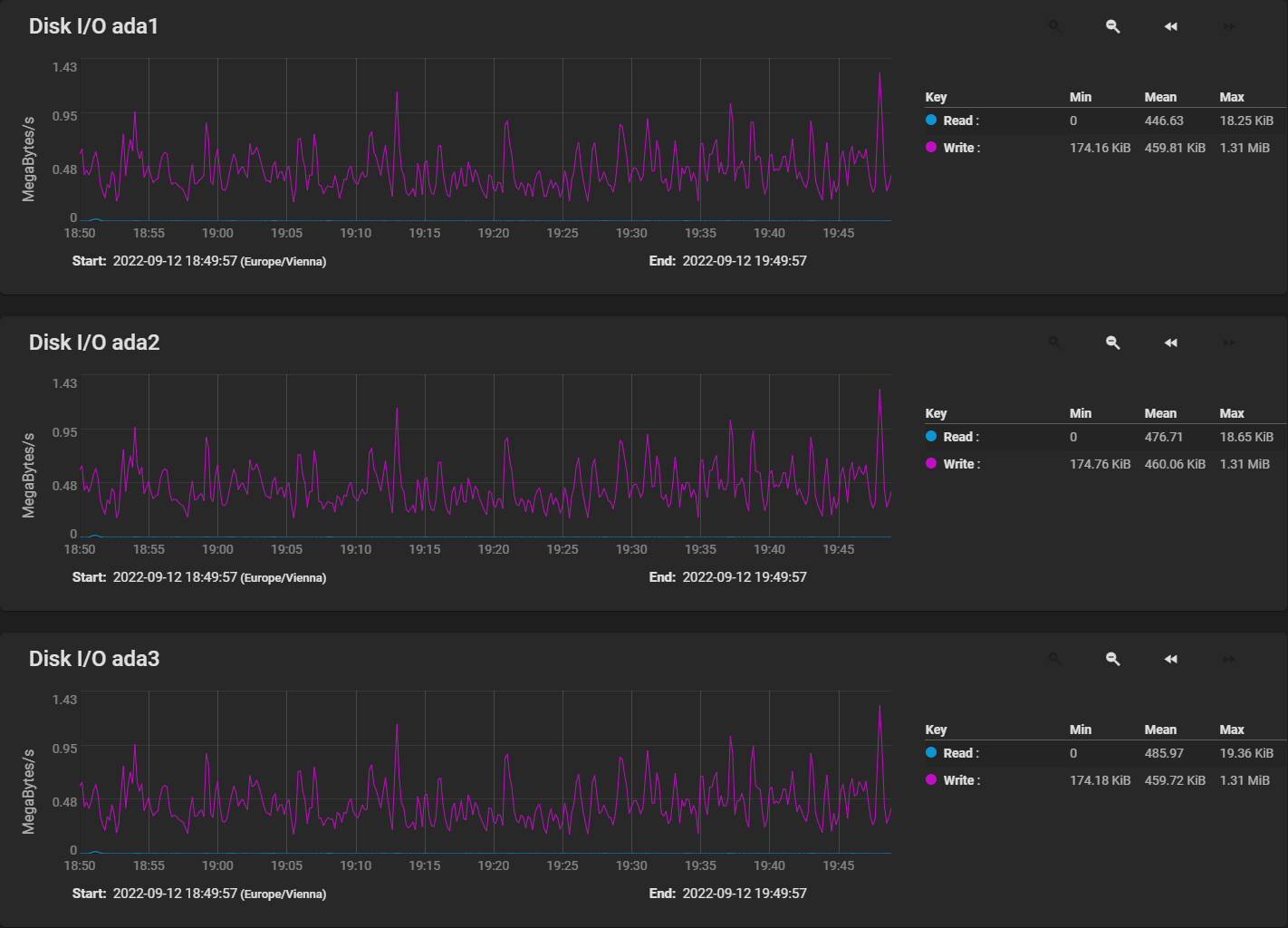Step back in time on ada3 chart

[x=1171, y=659]
